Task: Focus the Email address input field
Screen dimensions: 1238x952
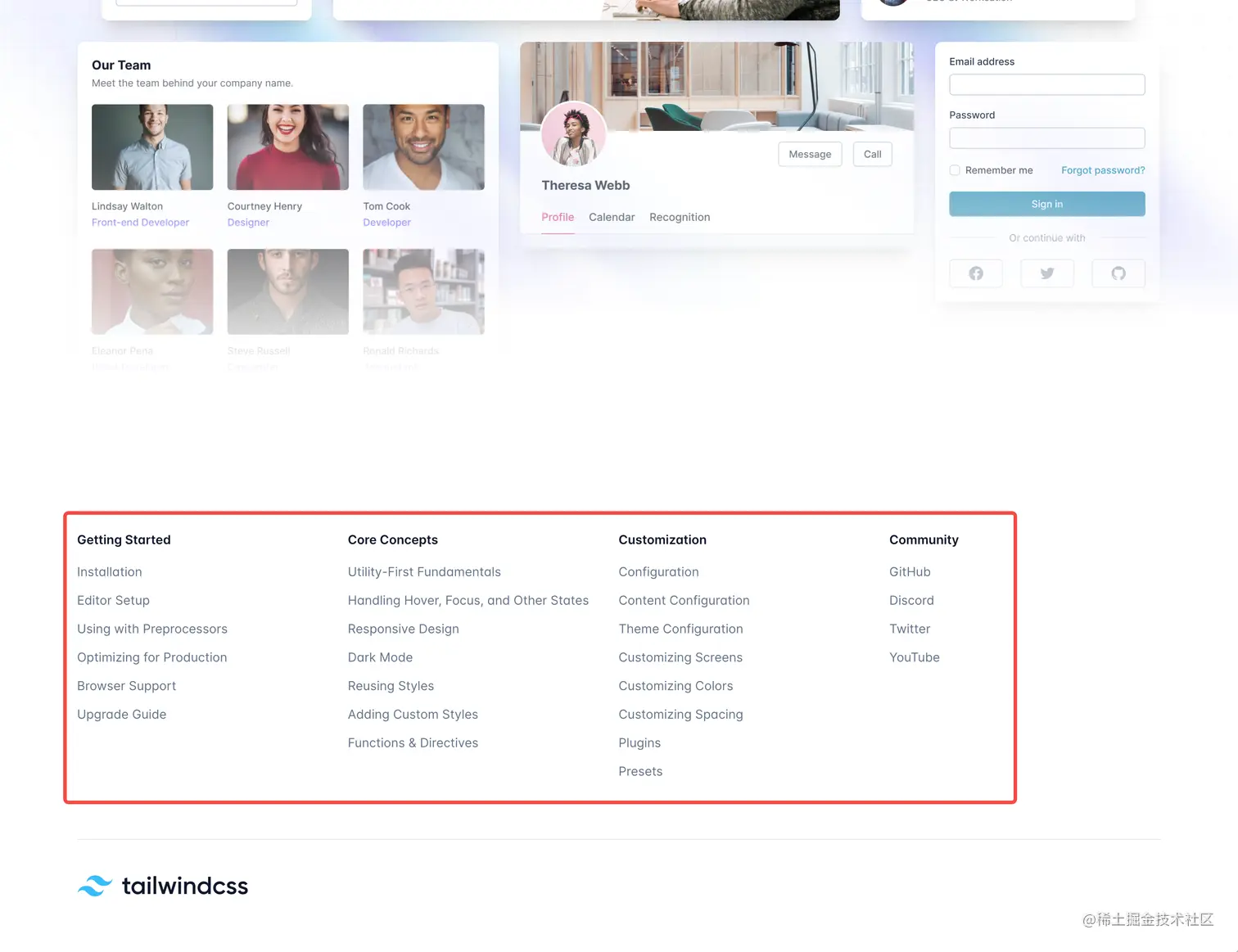Action: click(1047, 84)
